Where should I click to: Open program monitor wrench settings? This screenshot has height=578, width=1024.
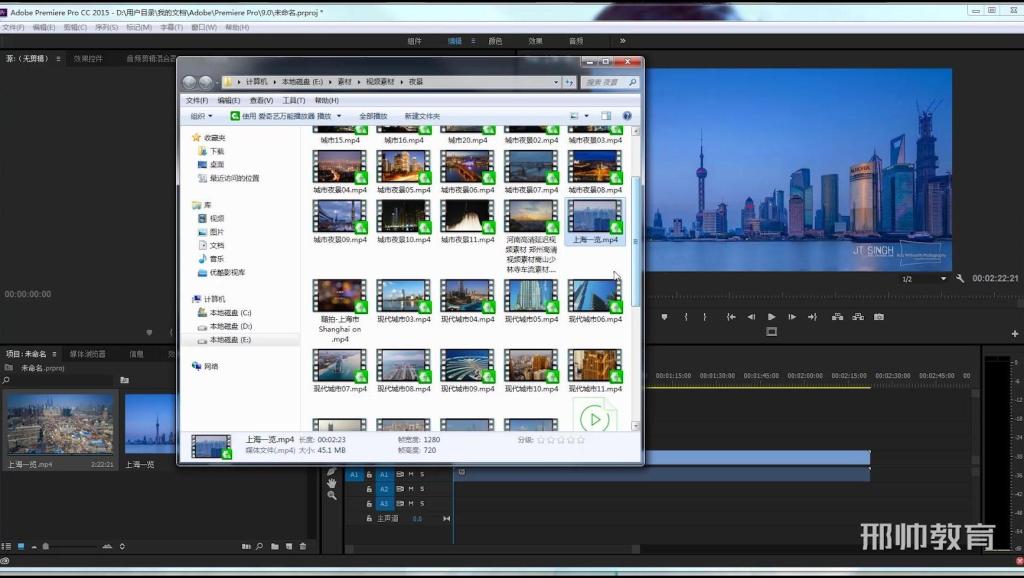[x=960, y=278]
